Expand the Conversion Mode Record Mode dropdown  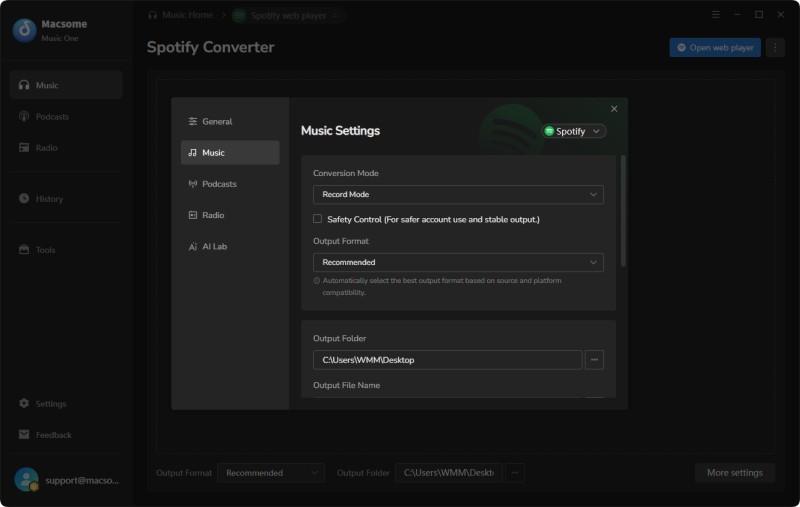click(x=458, y=194)
